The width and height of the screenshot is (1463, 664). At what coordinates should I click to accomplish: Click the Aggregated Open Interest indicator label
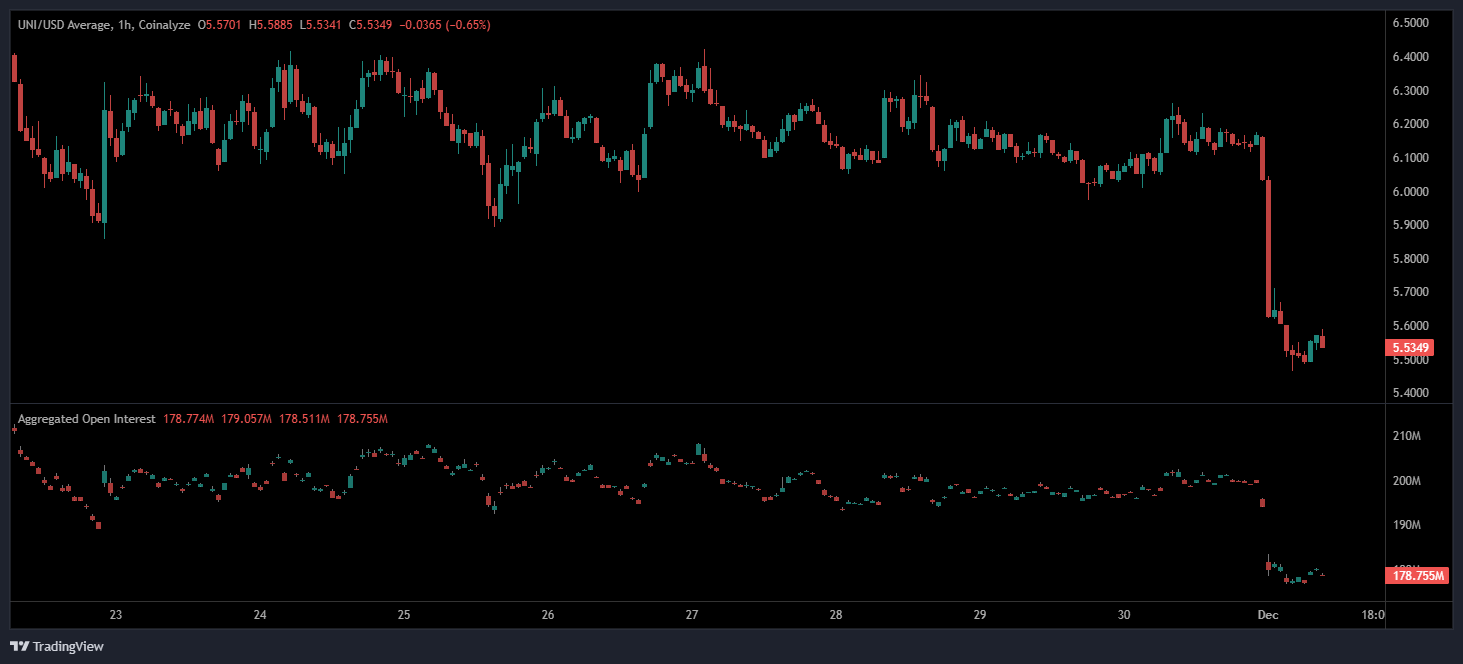[86, 419]
